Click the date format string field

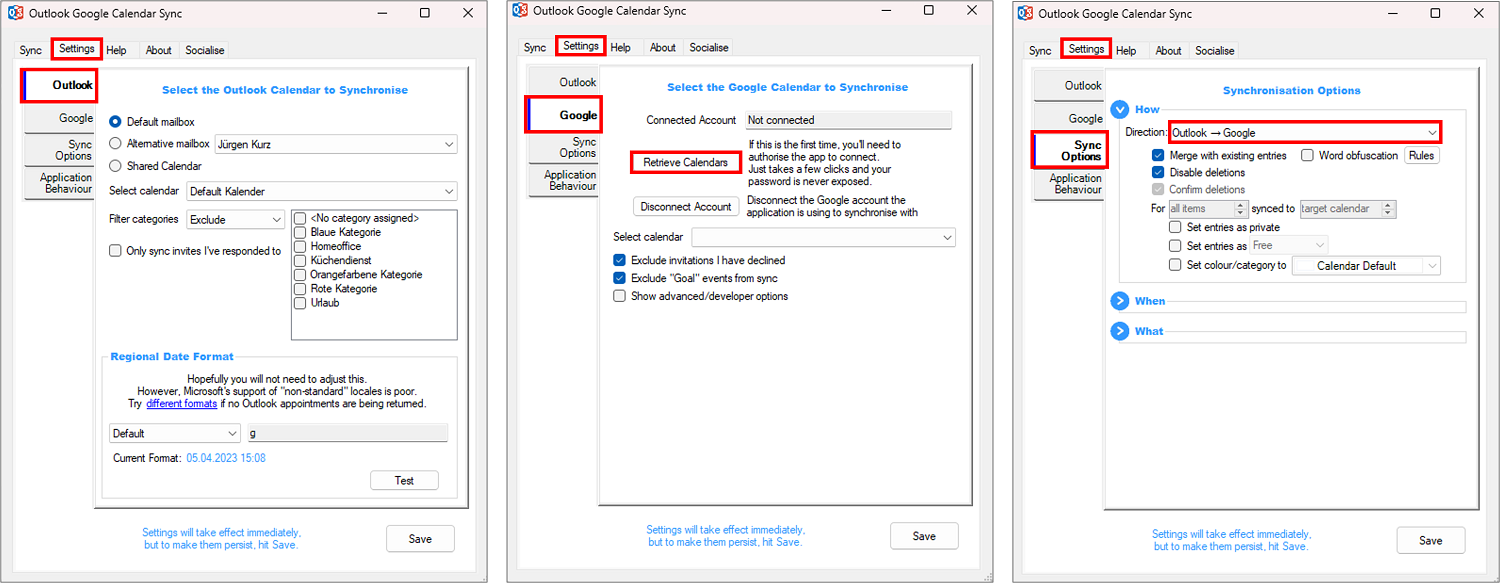click(347, 434)
